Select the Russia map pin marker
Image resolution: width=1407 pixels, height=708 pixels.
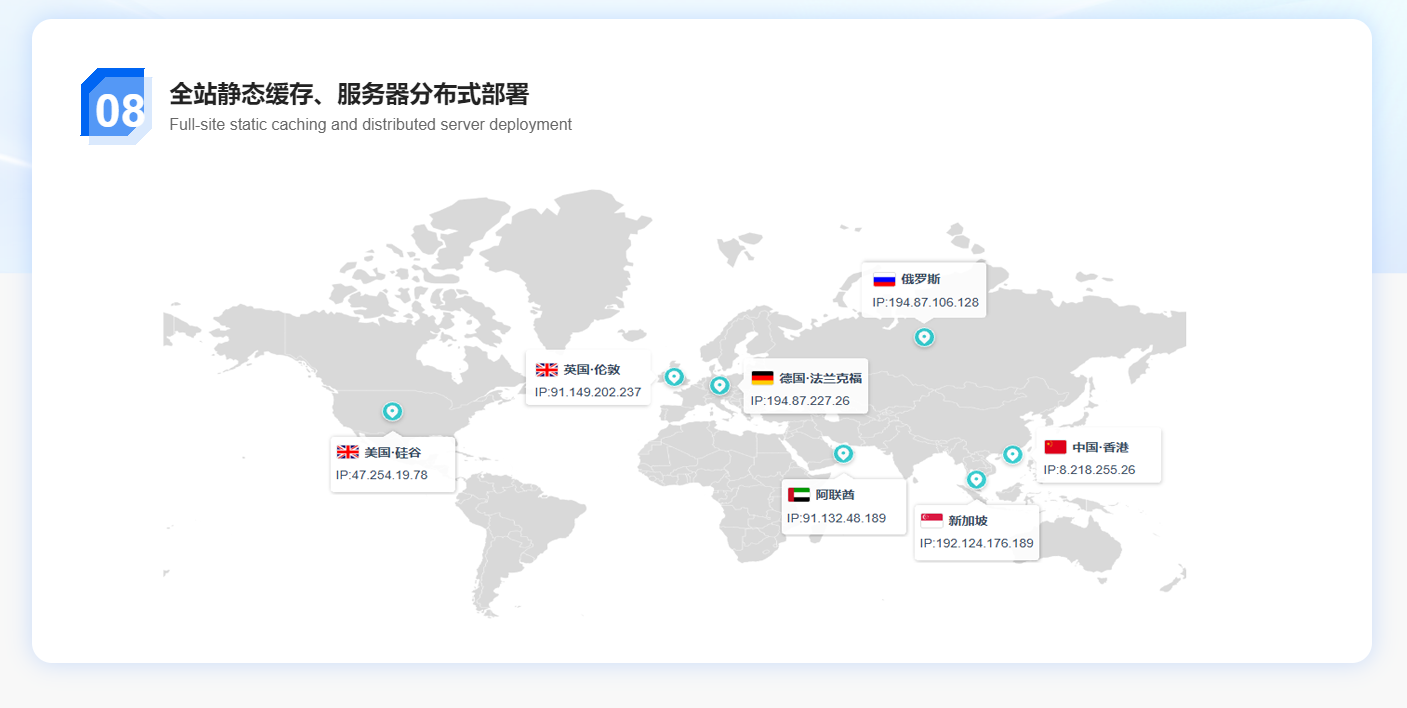pos(924,337)
